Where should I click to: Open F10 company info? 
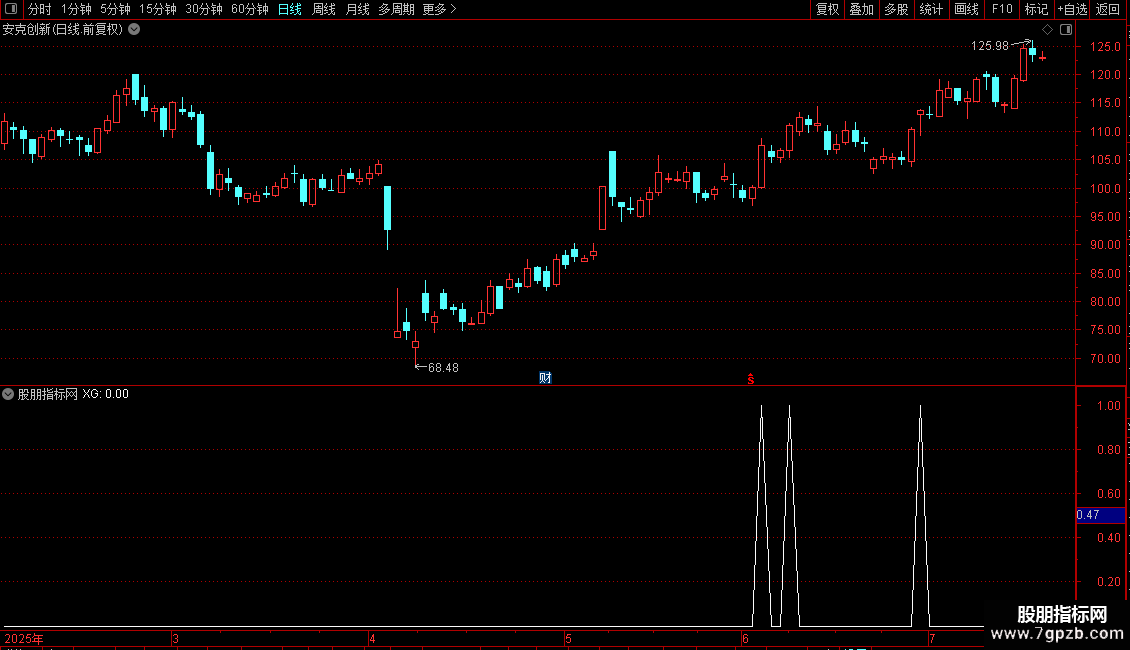[1002, 9]
